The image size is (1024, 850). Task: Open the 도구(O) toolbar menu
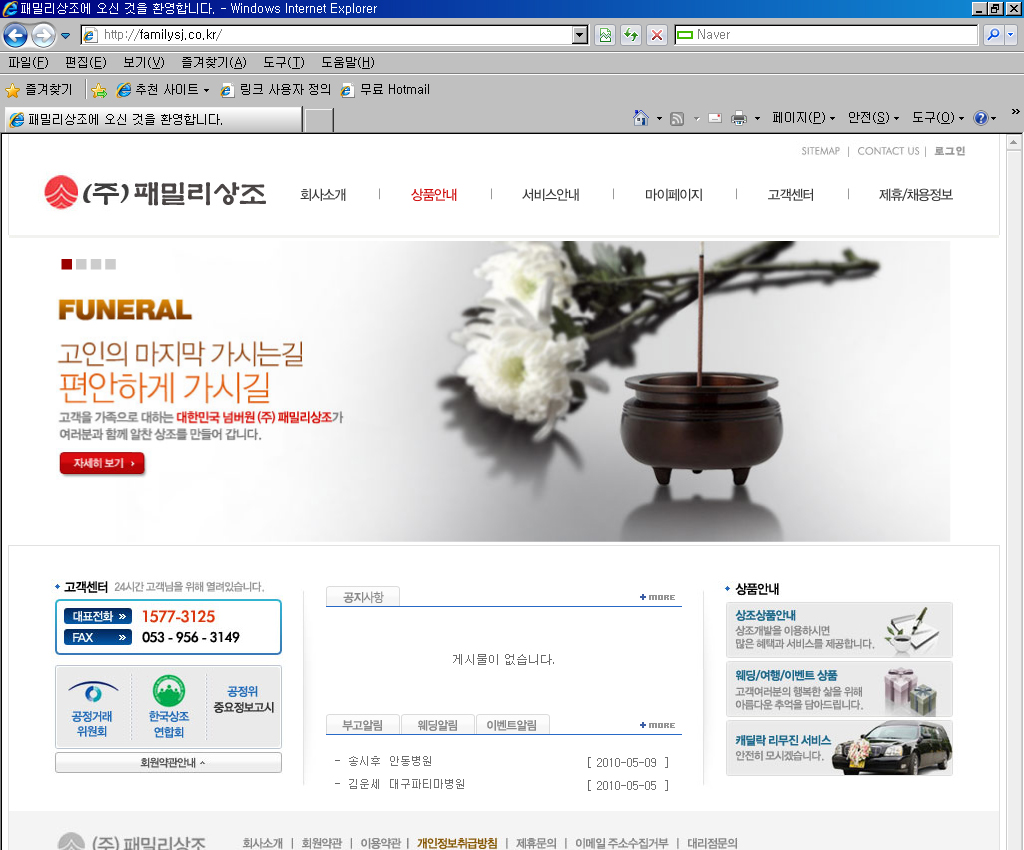[938, 118]
